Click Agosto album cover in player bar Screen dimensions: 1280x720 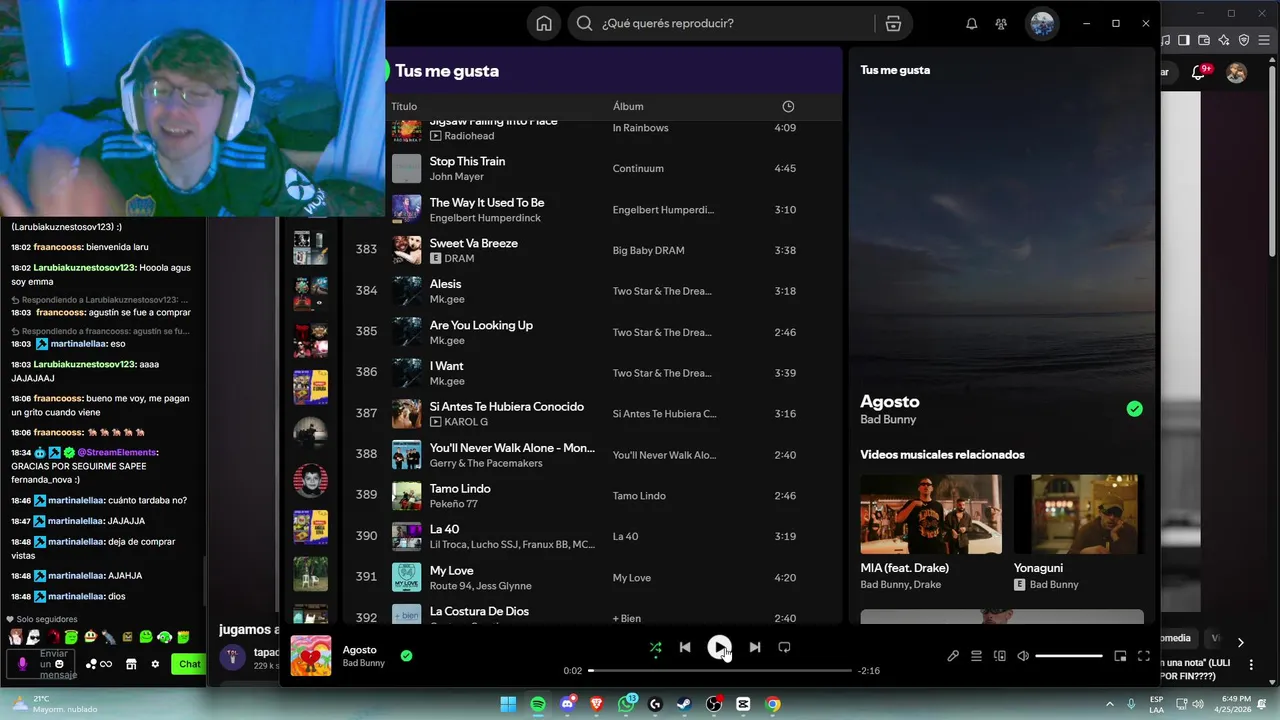coord(311,656)
